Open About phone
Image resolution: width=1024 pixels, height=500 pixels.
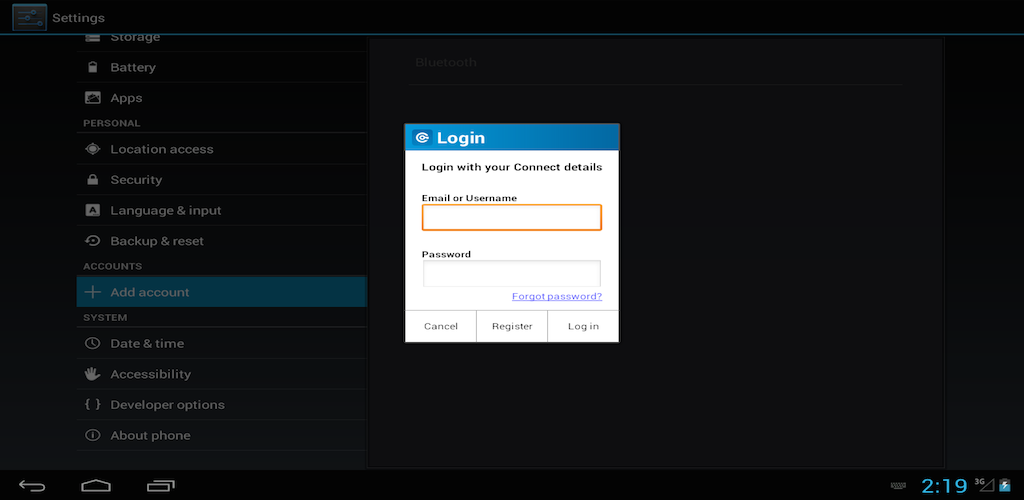pyautogui.click(x=221, y=435)
